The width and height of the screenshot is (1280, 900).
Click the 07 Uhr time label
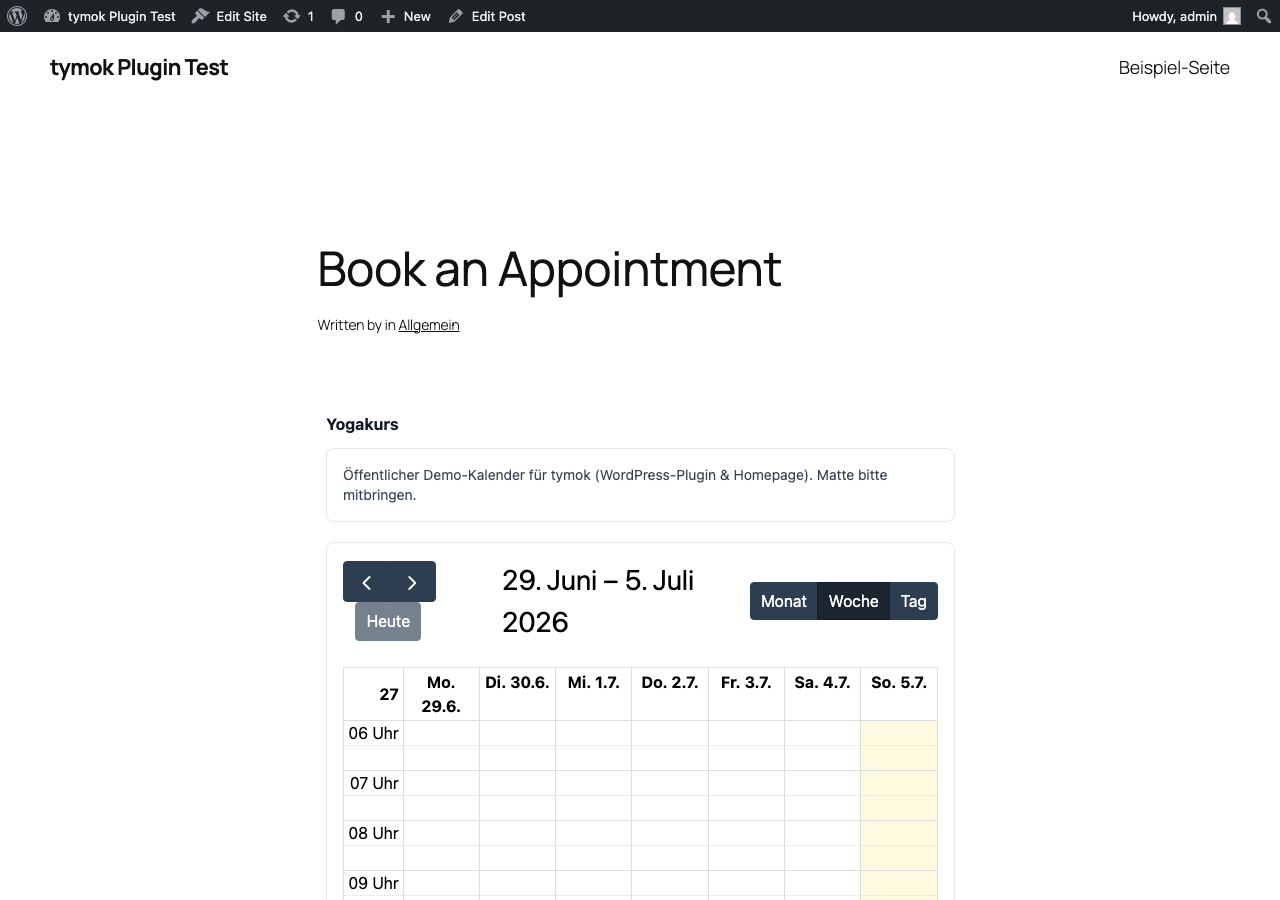point(373,783)
